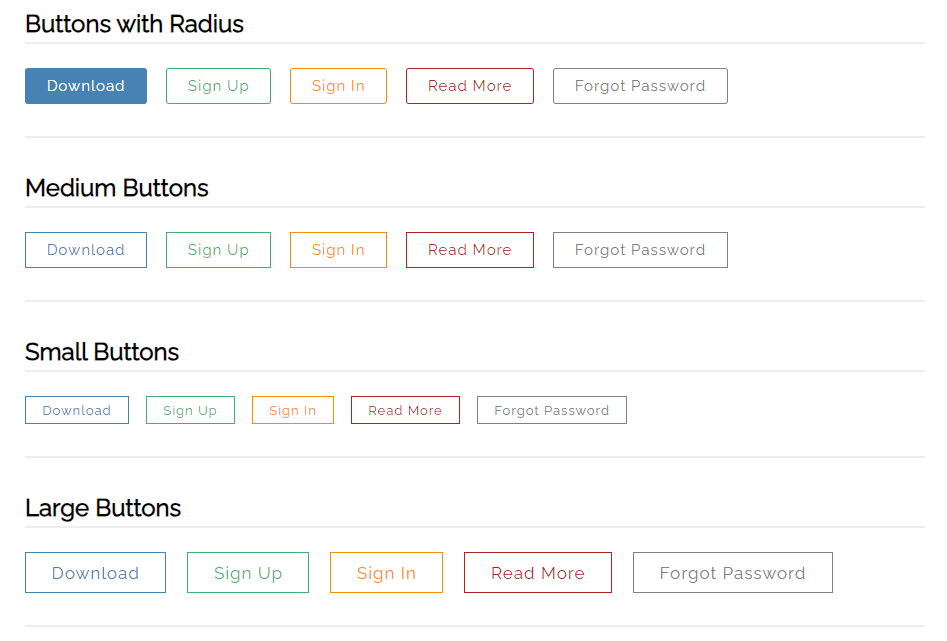Click the orange Sign In button with radius
This screenshot has width=947, height=641.
point(338,86)
